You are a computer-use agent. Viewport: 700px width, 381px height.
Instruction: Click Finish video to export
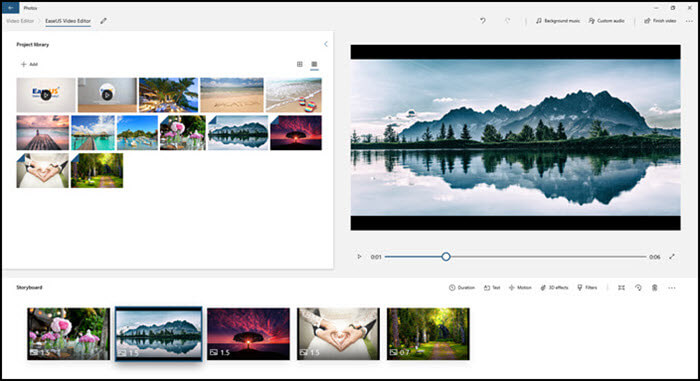click(660, 21)
